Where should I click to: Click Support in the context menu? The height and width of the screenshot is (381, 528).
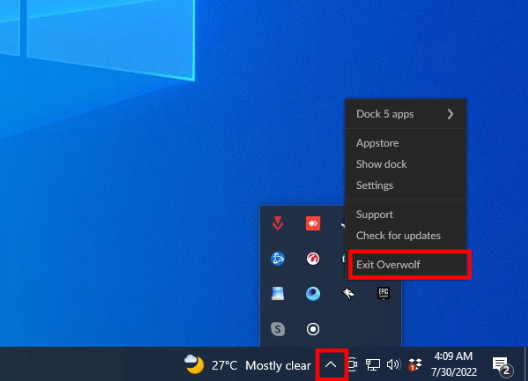(x=374, y=215)
